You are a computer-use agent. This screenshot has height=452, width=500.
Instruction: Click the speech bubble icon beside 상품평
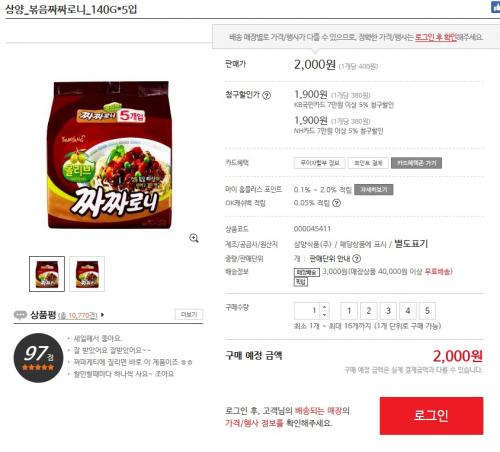point(20,314)
